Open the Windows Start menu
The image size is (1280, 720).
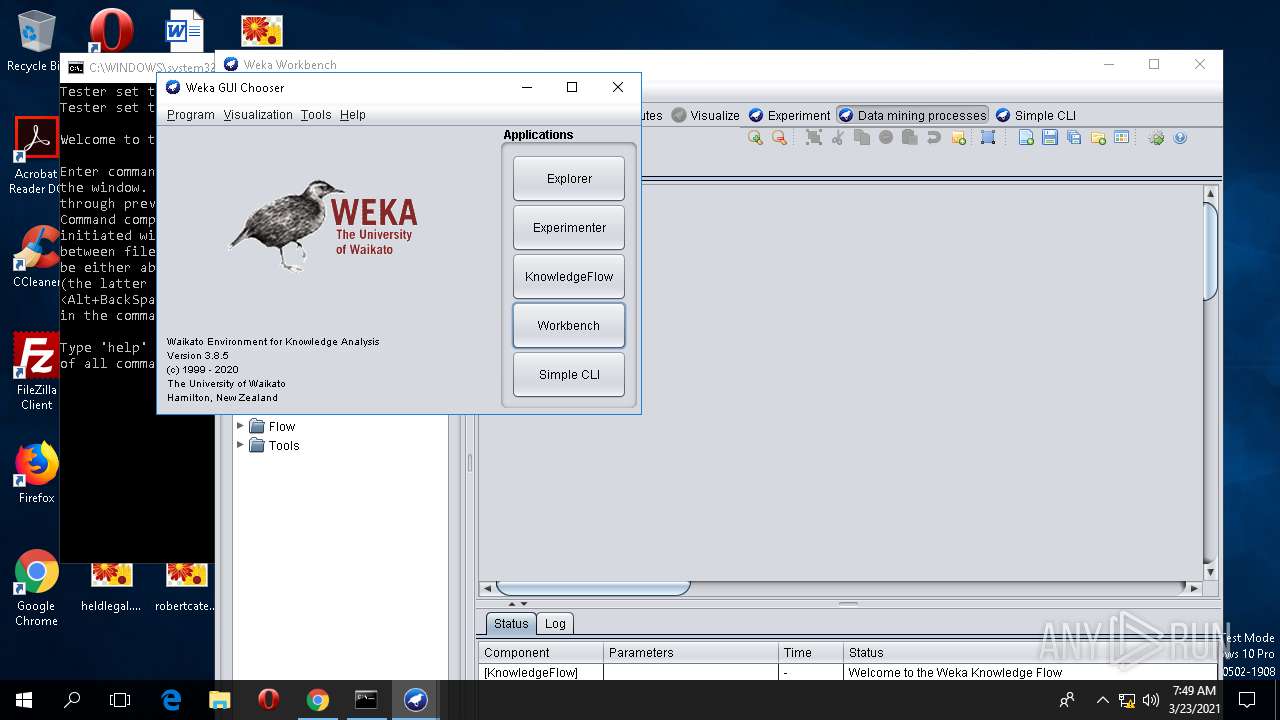tap(24, 700)
